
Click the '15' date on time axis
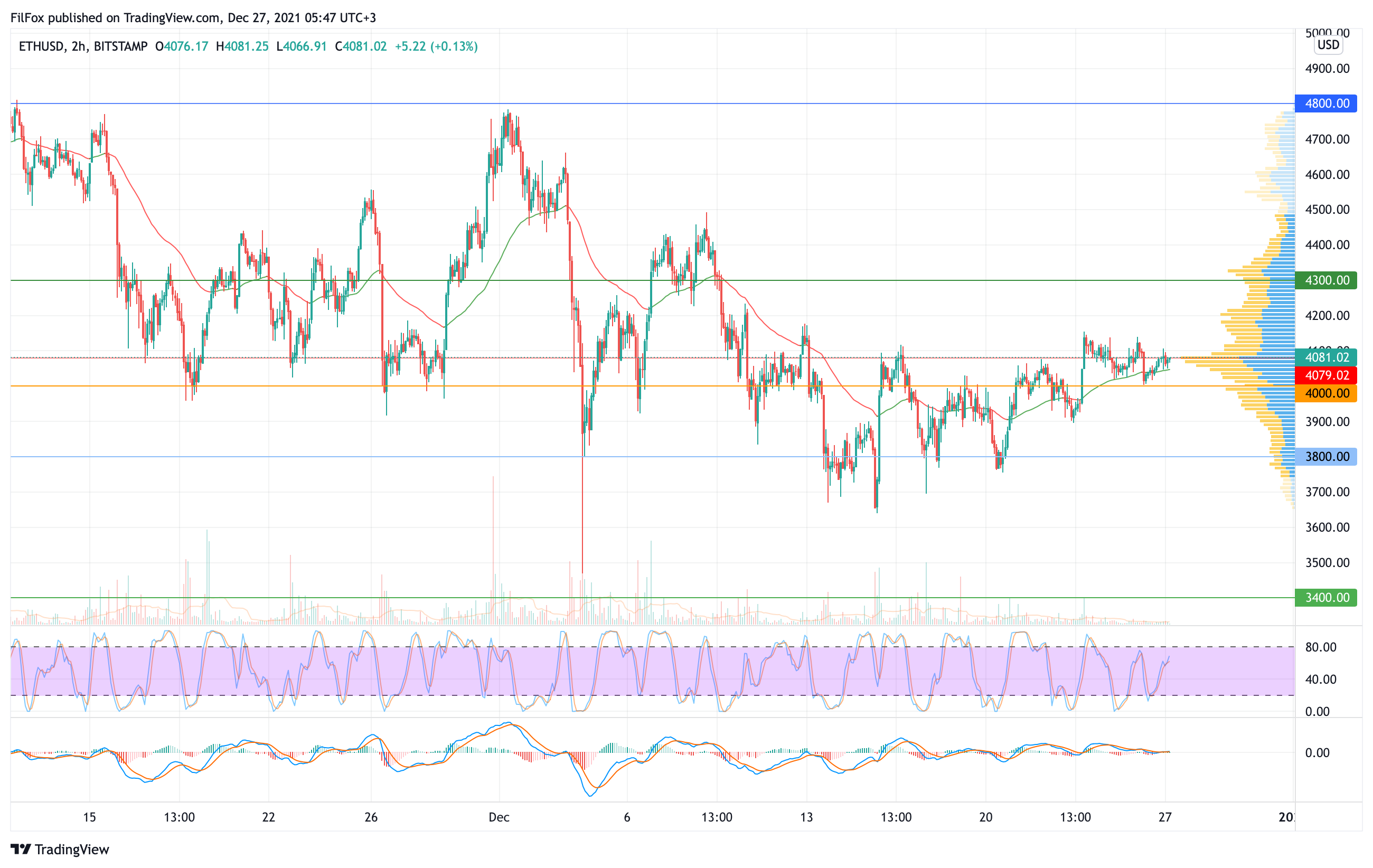[x=90, y=817]
